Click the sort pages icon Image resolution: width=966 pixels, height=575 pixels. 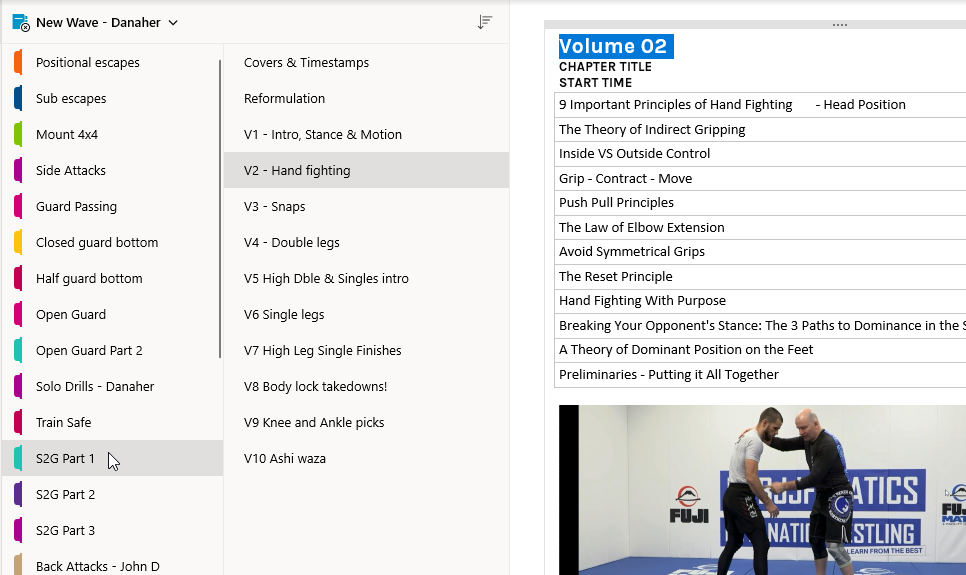pos(484,22)
